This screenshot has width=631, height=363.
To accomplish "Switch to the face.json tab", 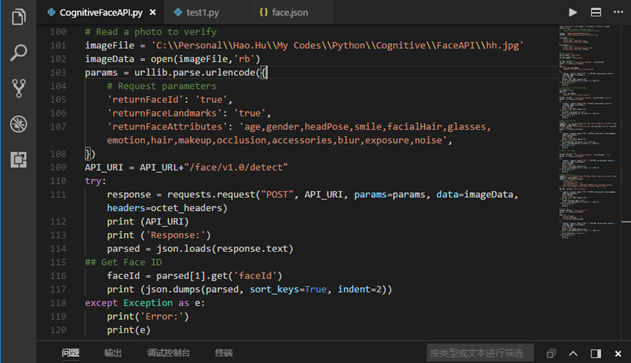I will 290,12.
